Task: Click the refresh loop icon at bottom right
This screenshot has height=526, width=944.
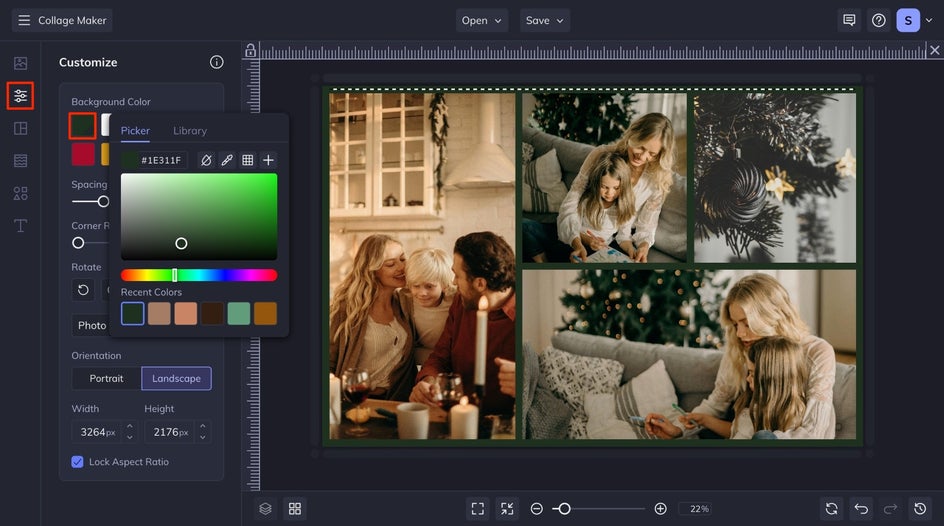Action: point(831,509)
